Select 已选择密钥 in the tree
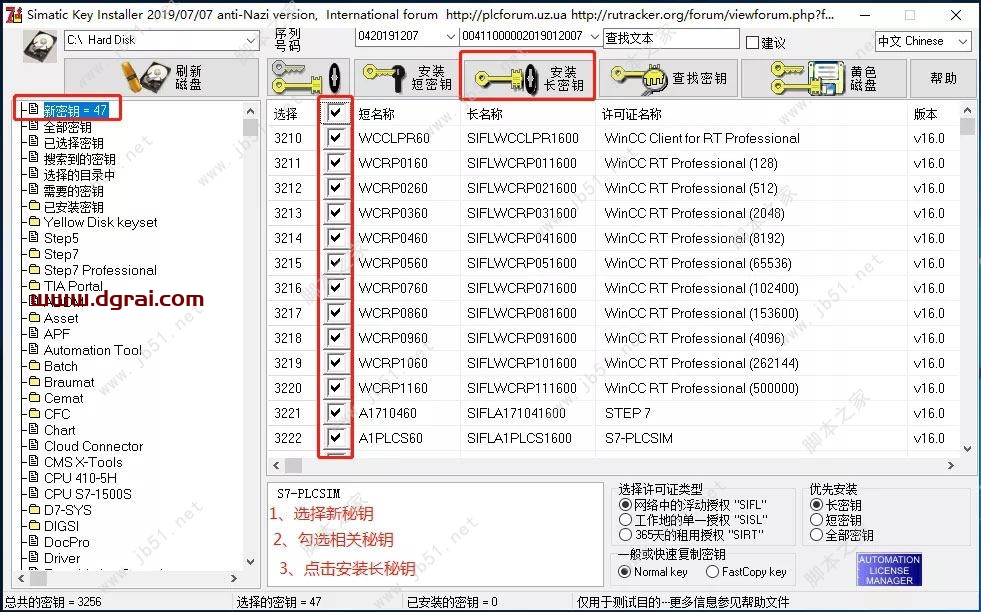 (73, 143)
